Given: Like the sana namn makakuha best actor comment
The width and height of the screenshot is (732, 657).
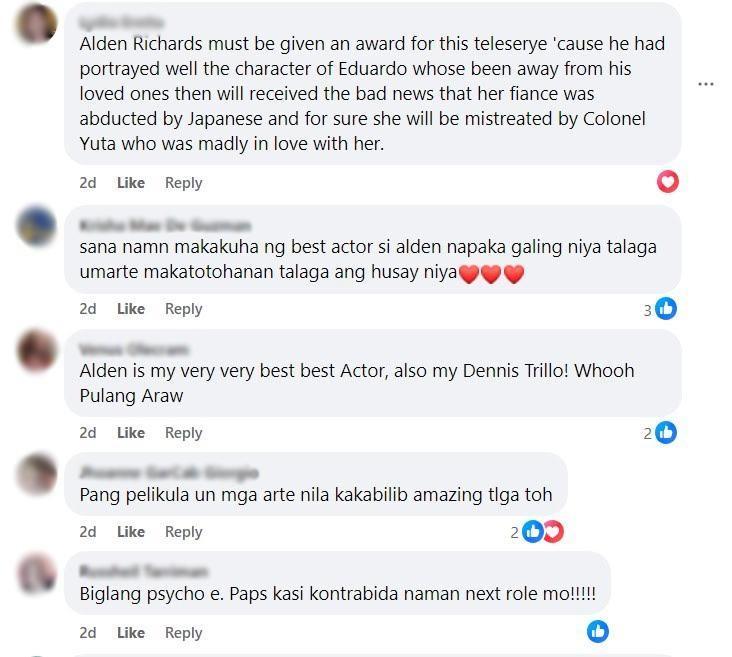Looking at the screenshot, I should coord(131,309).
